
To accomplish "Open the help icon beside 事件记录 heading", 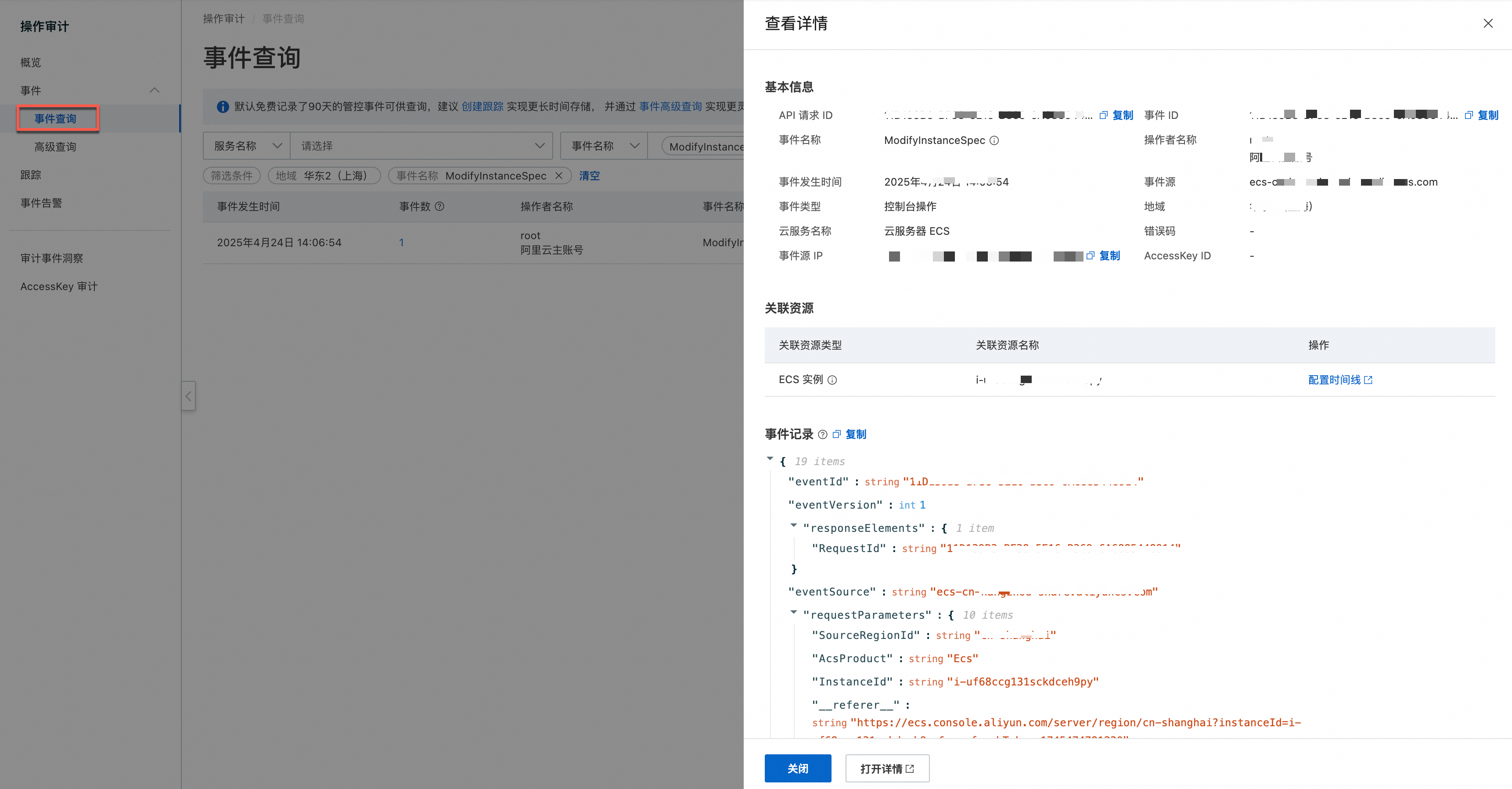I will (x=823, y=435).
